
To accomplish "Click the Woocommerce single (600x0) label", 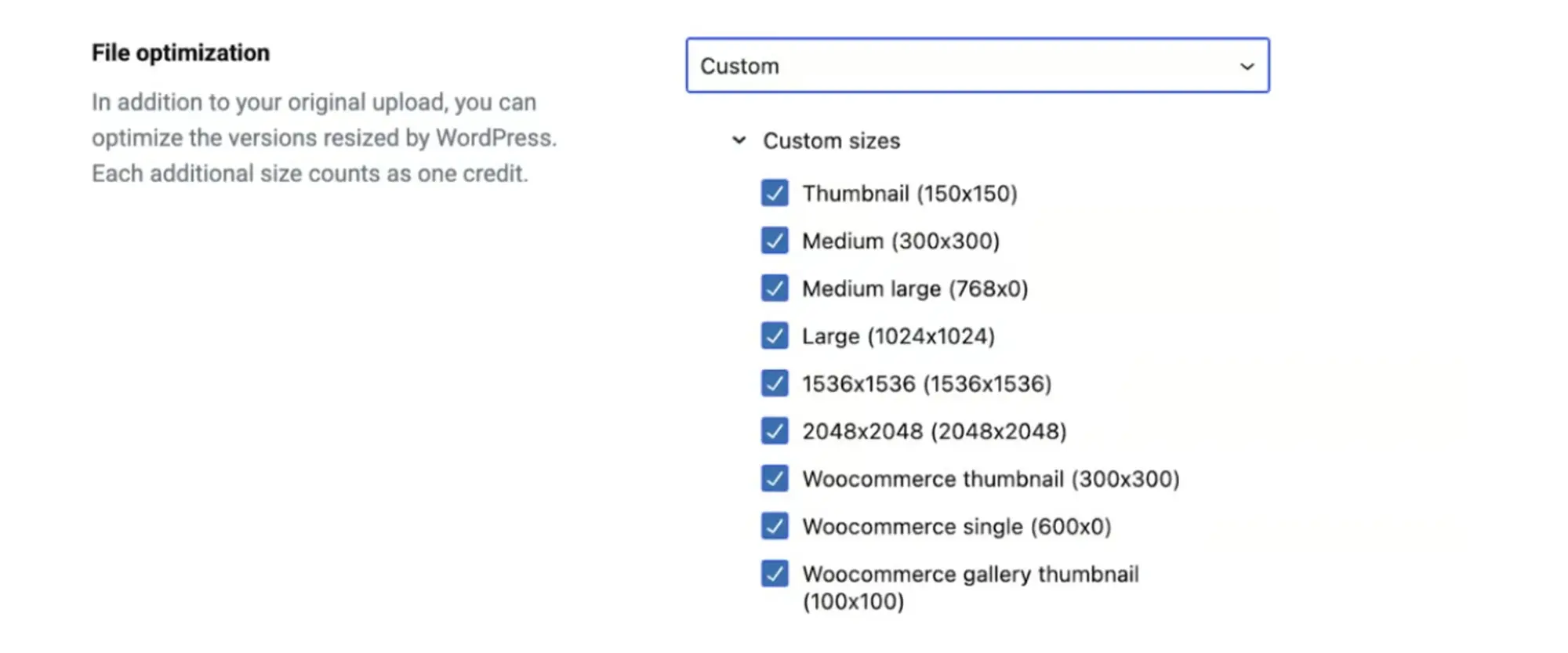I will (956, 527).
